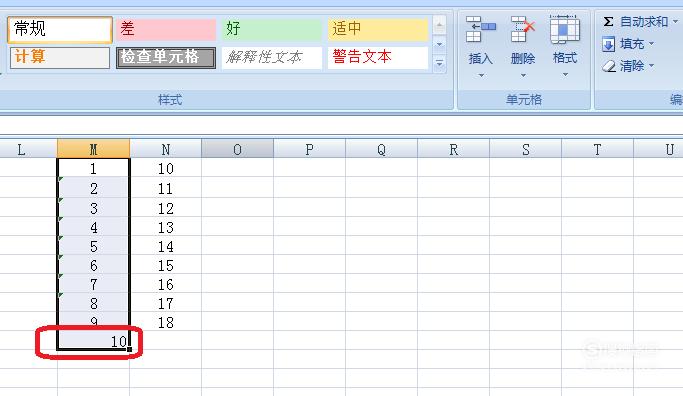The width and height of the screenshot is (683, 396).
Task: Select column R header
Action: click(x=453, y=149)
